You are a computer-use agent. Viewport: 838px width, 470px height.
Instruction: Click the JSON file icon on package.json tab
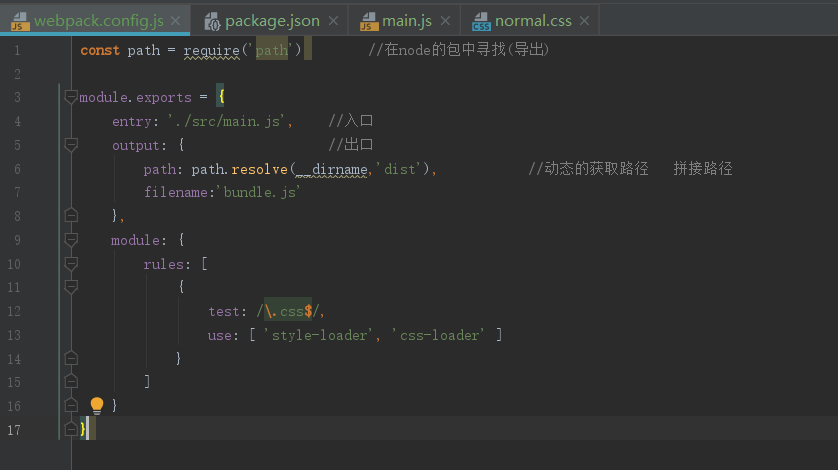point(212,21)
